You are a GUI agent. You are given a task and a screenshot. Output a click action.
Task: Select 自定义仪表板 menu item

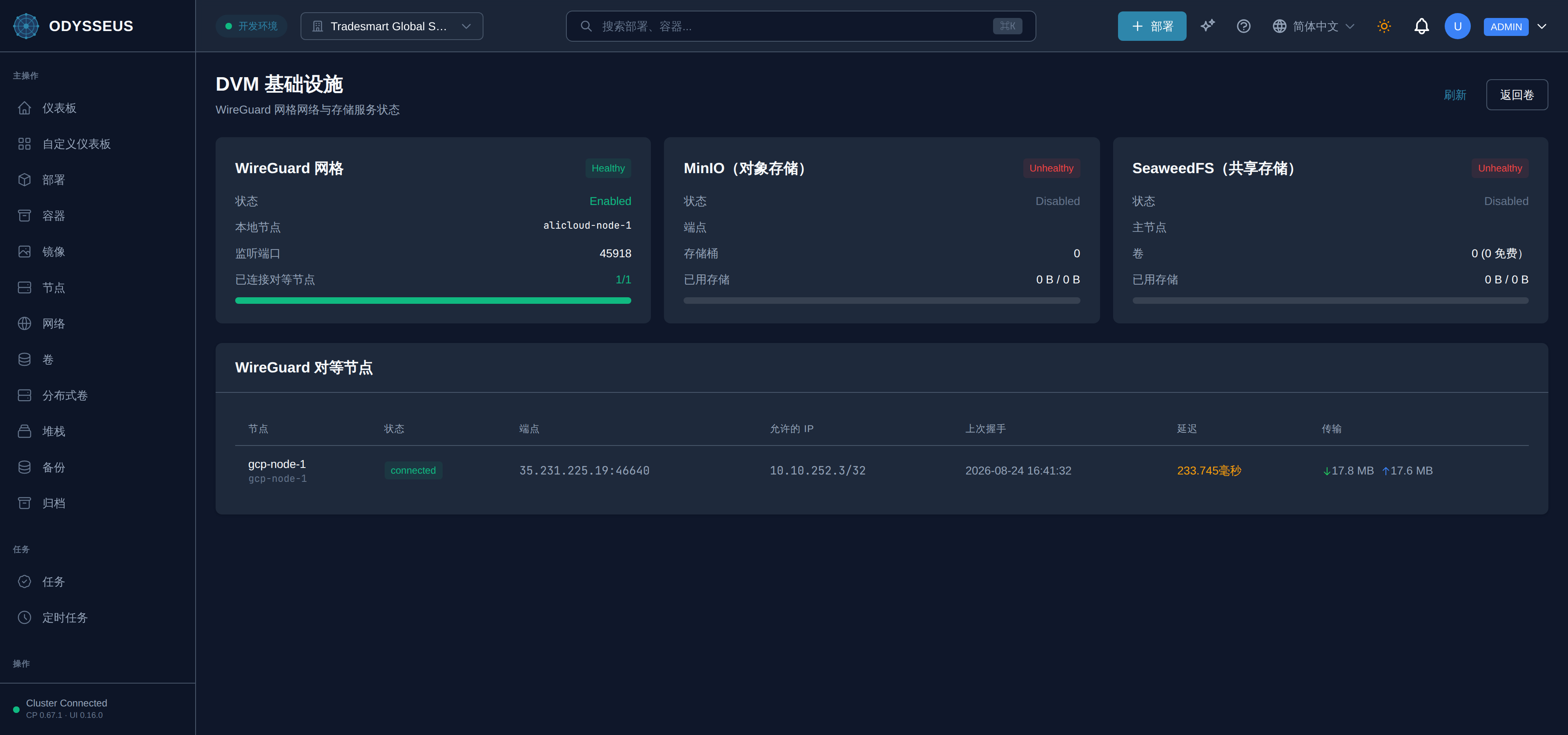(98, 144)
